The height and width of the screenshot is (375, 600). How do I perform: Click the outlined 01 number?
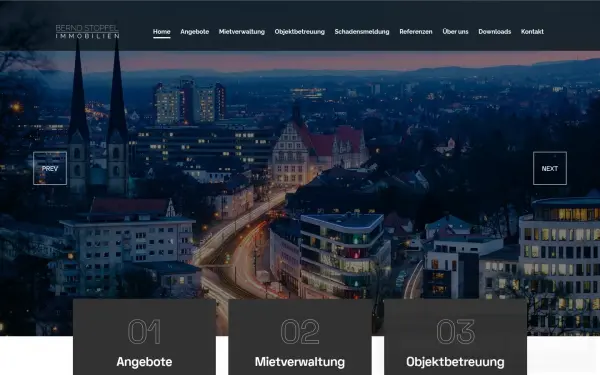(x=144, y=332)
